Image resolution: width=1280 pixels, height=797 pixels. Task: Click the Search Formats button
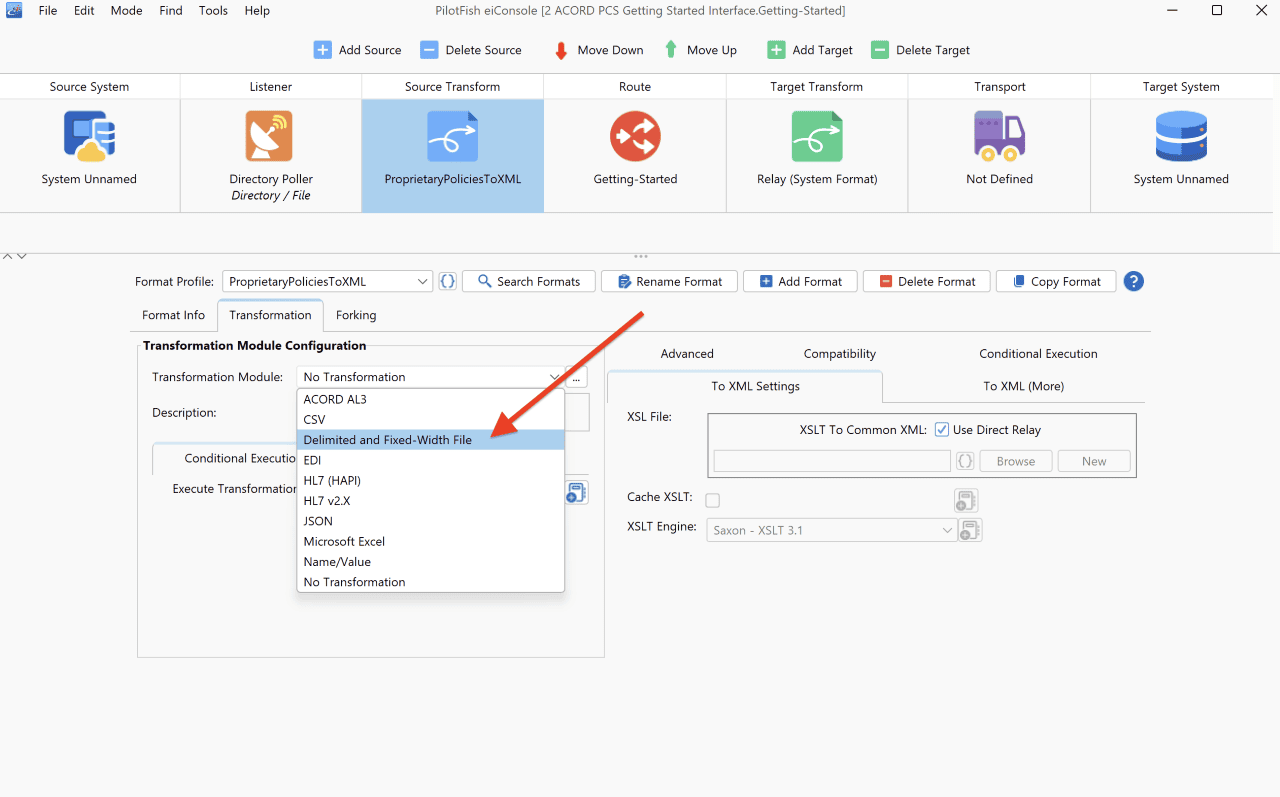point(528,282)
